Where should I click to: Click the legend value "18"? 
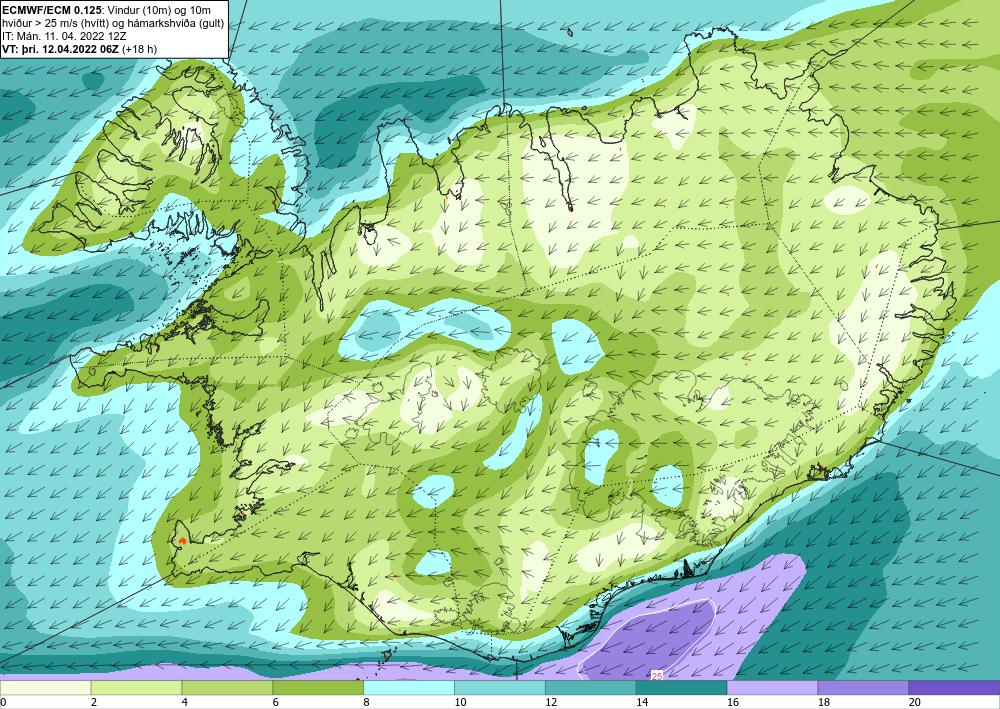point(824,703)
